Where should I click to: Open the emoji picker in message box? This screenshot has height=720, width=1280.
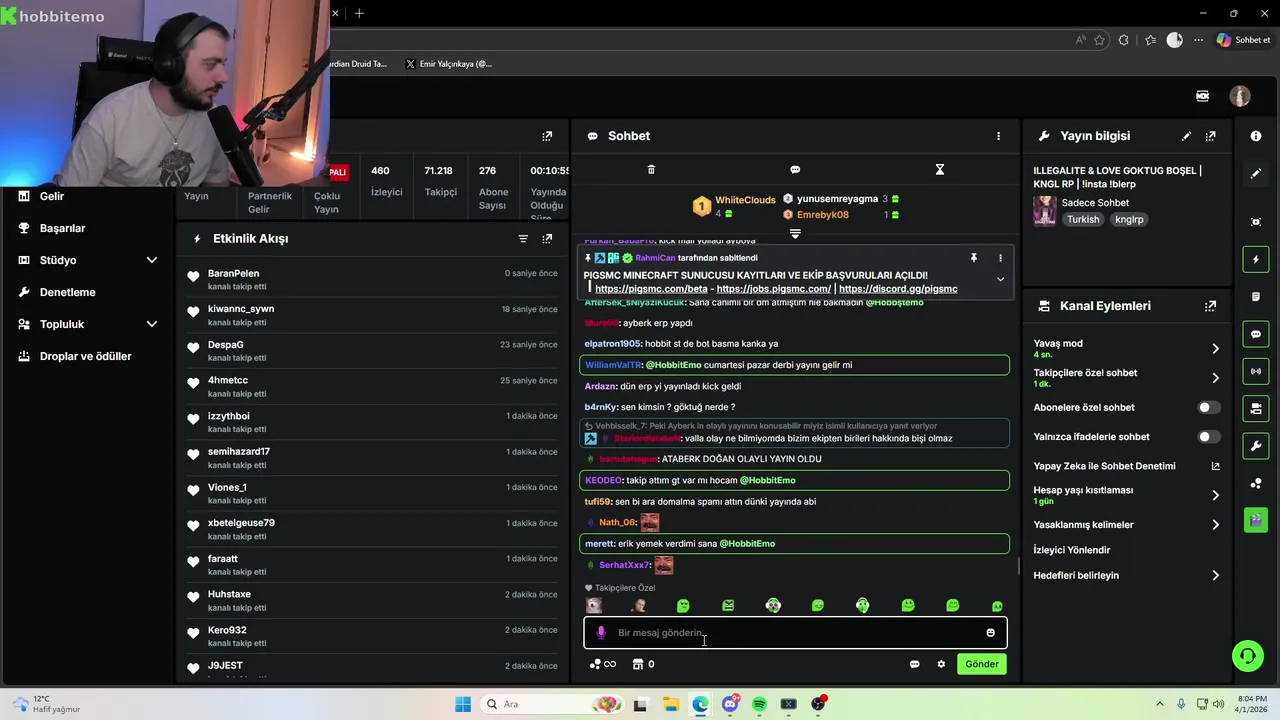[x=990, y=633]
